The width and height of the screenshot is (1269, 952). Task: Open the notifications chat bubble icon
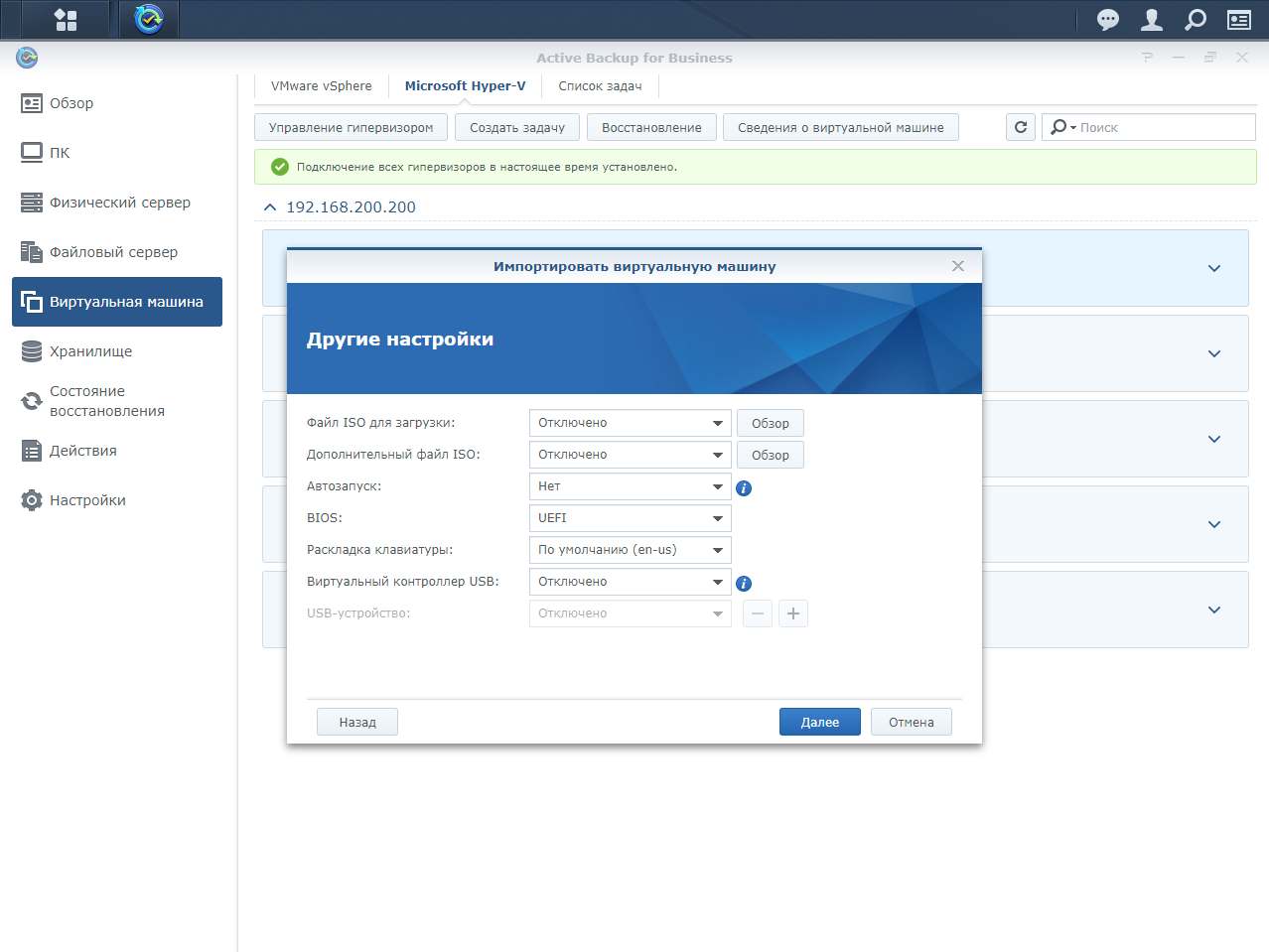pos(1107,20)
